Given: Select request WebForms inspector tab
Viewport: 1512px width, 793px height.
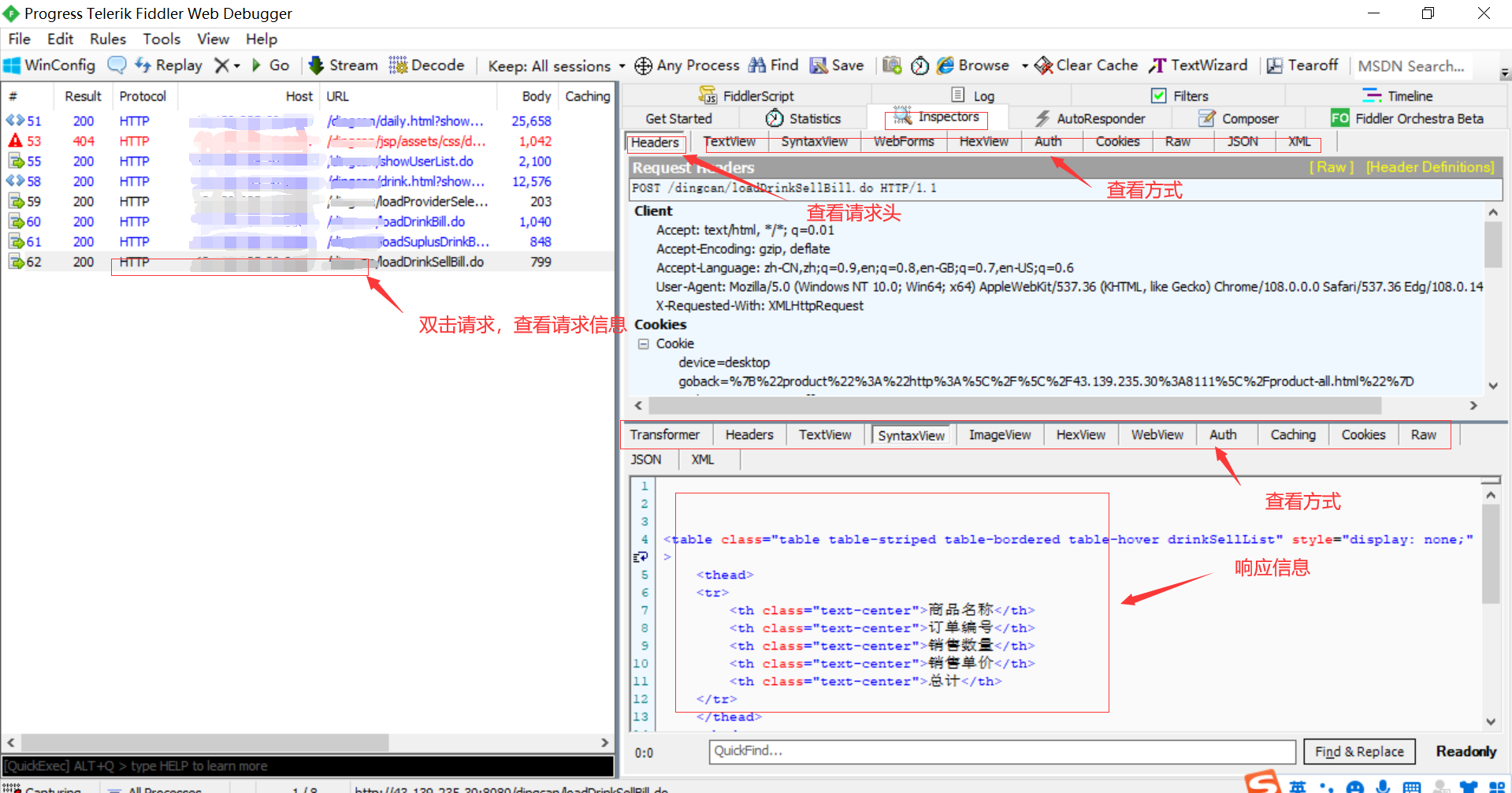Looking at the screenshot, I should [904, 142].
